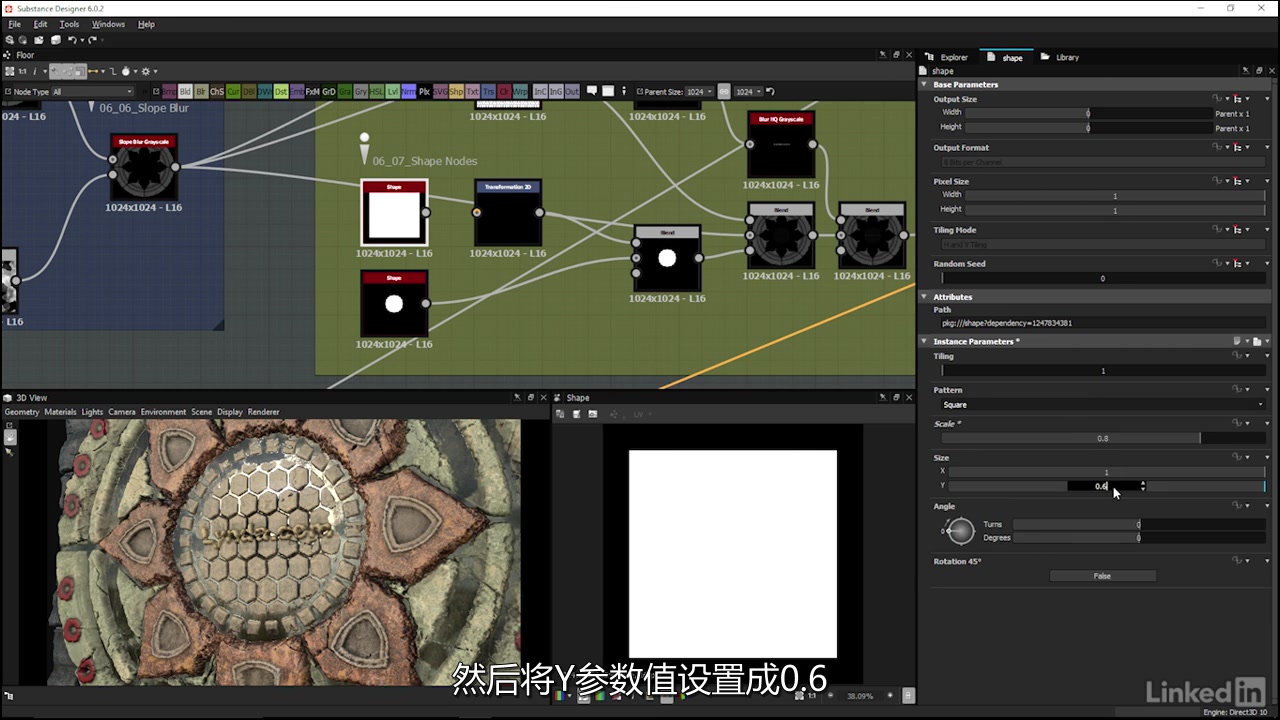1280x720 pixels.
Task: Add an FX-Map node (FxM)
Action: tap(312, 91)
